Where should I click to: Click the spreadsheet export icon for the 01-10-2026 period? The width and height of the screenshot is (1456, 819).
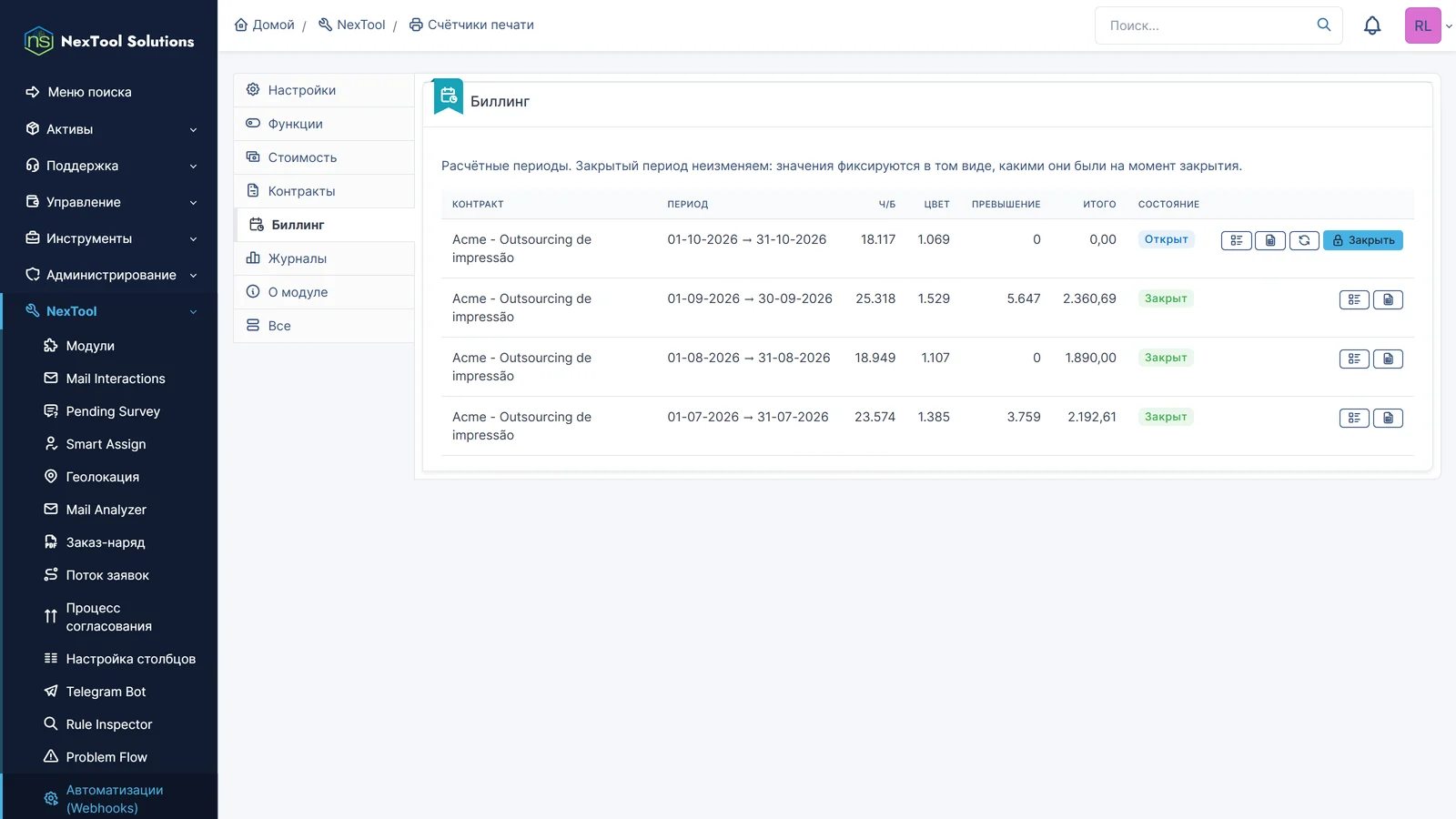tap(1270, 240)
